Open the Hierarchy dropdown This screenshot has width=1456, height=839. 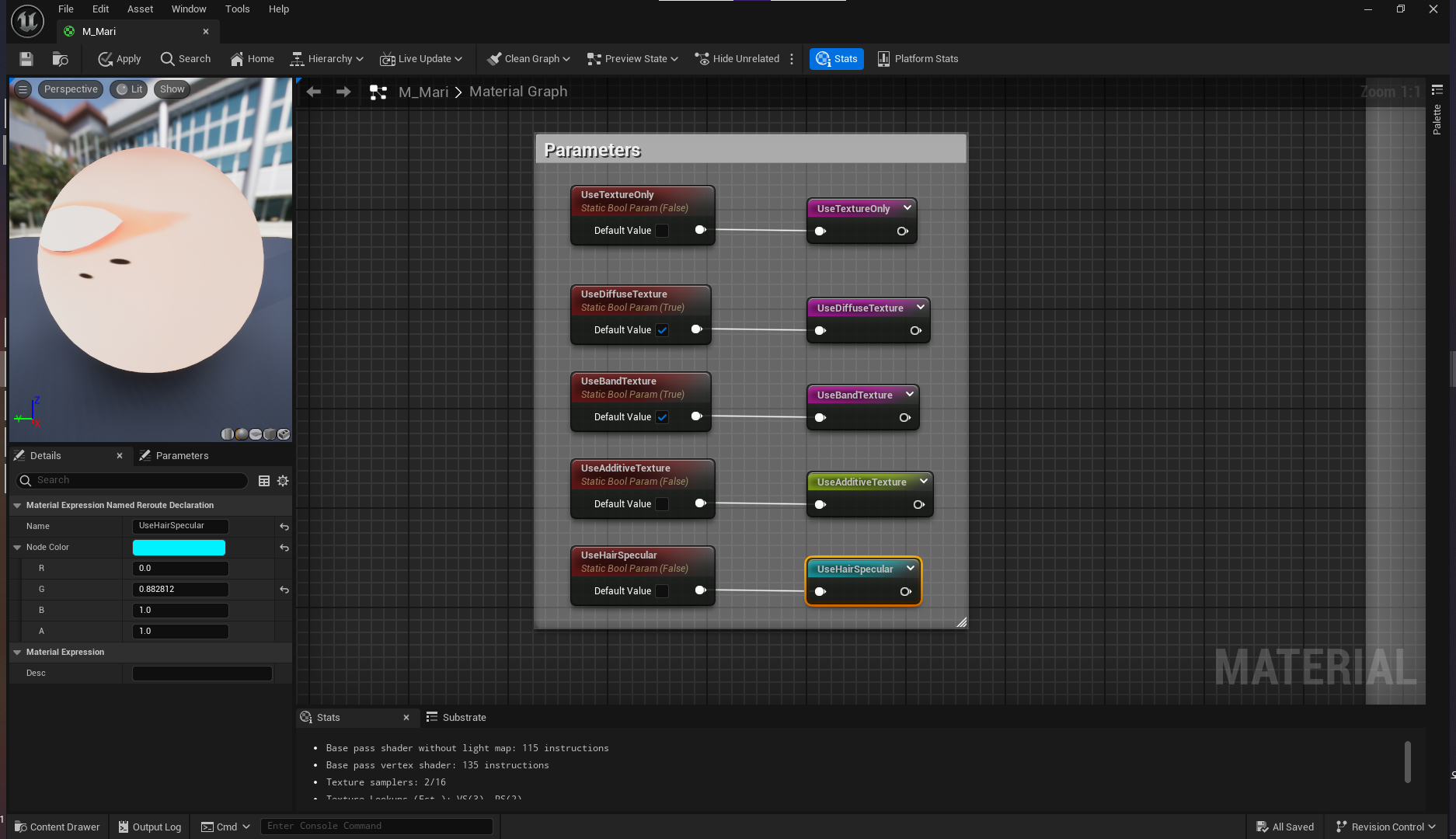326,59
